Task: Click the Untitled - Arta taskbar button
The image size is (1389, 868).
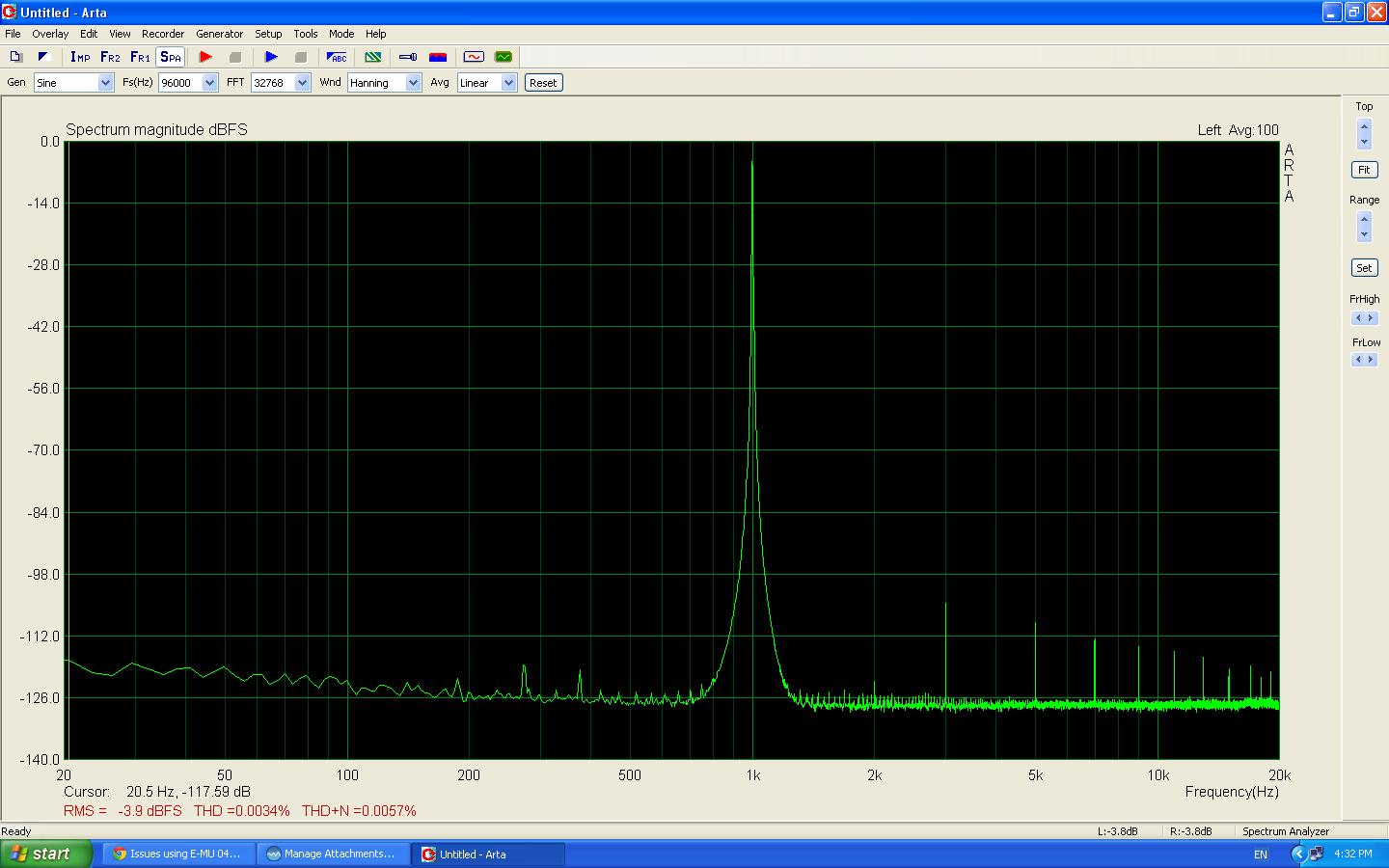Action: click(488, 854)
